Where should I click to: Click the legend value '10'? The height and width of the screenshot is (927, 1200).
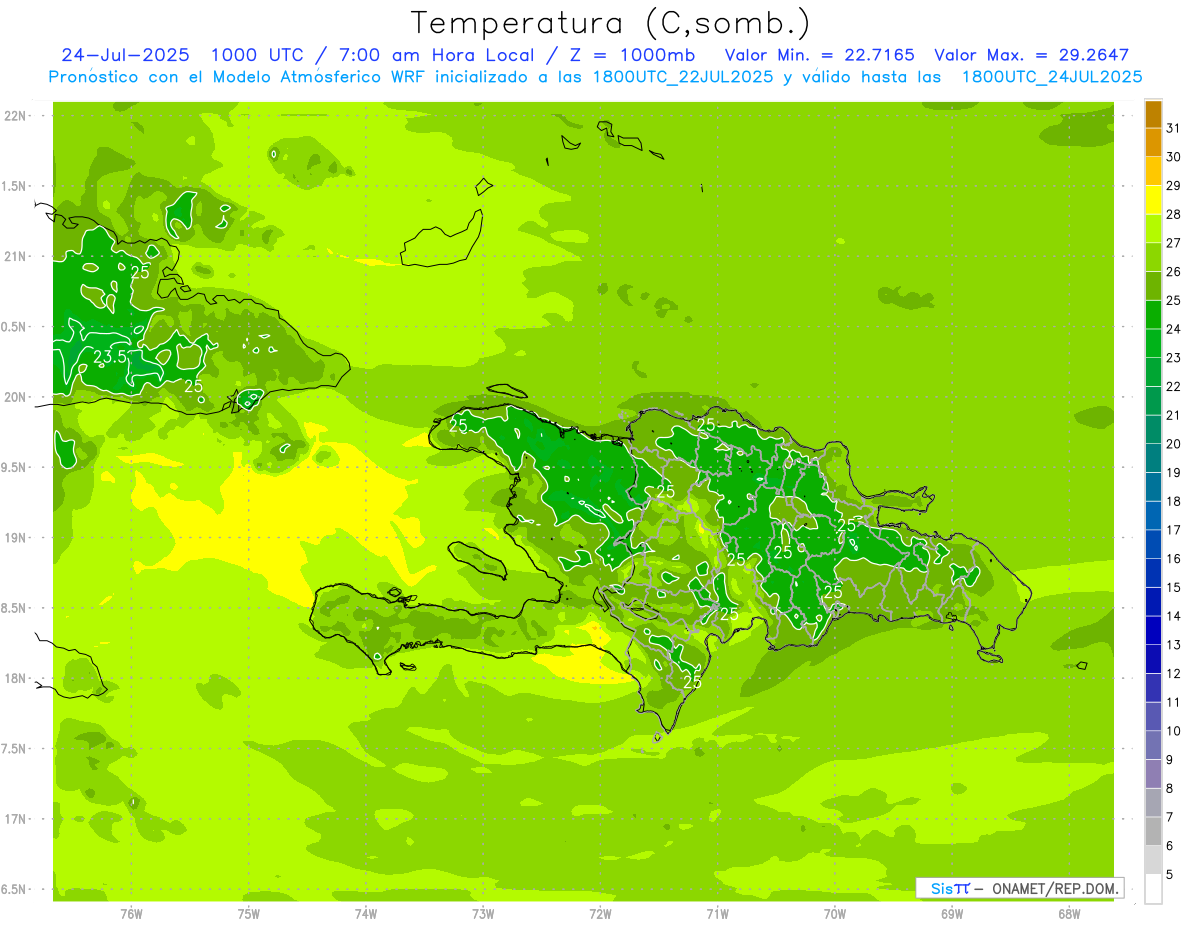pos(1174,731)
